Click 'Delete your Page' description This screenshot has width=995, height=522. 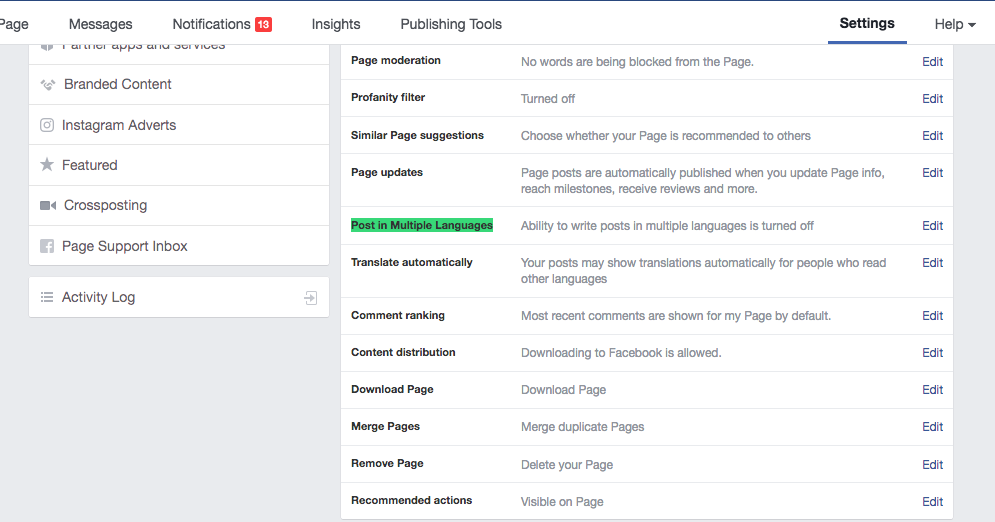click(x=567, y=465)
